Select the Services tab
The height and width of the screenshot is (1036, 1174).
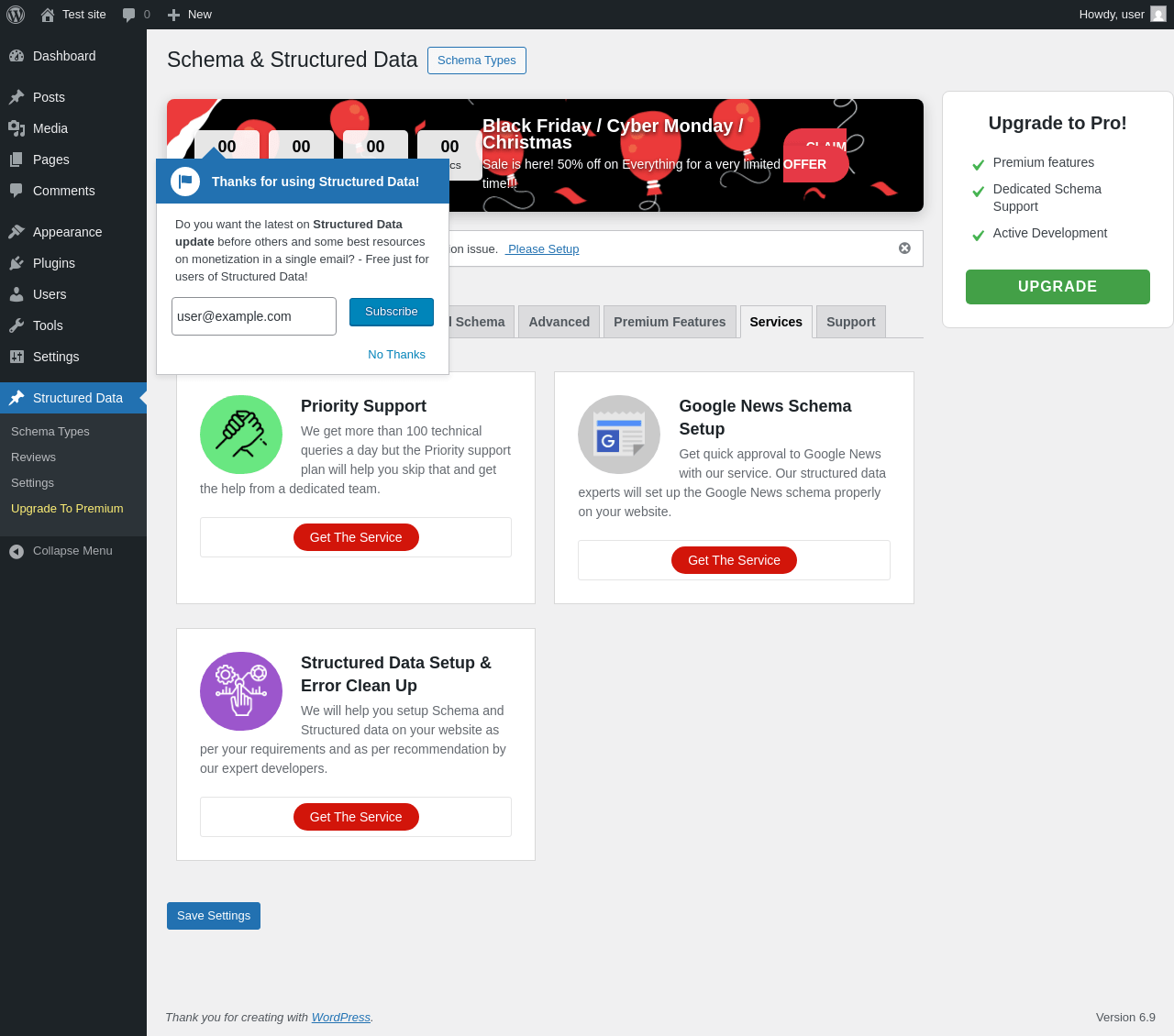click(776, 322)
